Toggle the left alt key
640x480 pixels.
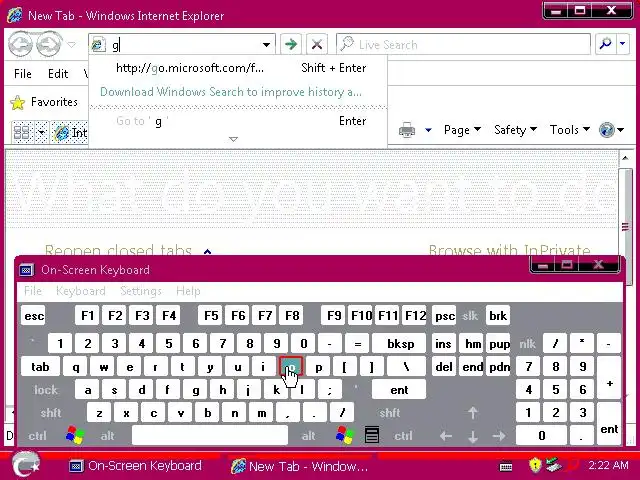pyautogui.click(x=107, y=436)
